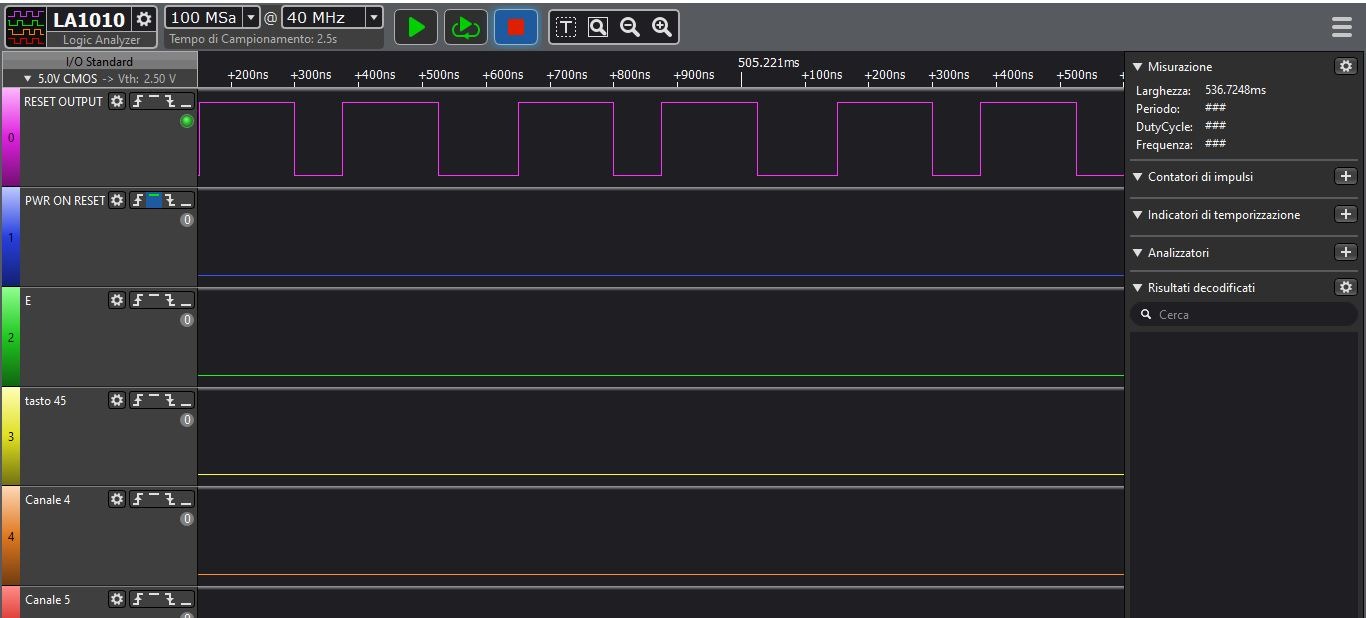This screenshot has height=618, width=1366.
Task: Open Canale 4 settings gear
Action: click(117, 499)
